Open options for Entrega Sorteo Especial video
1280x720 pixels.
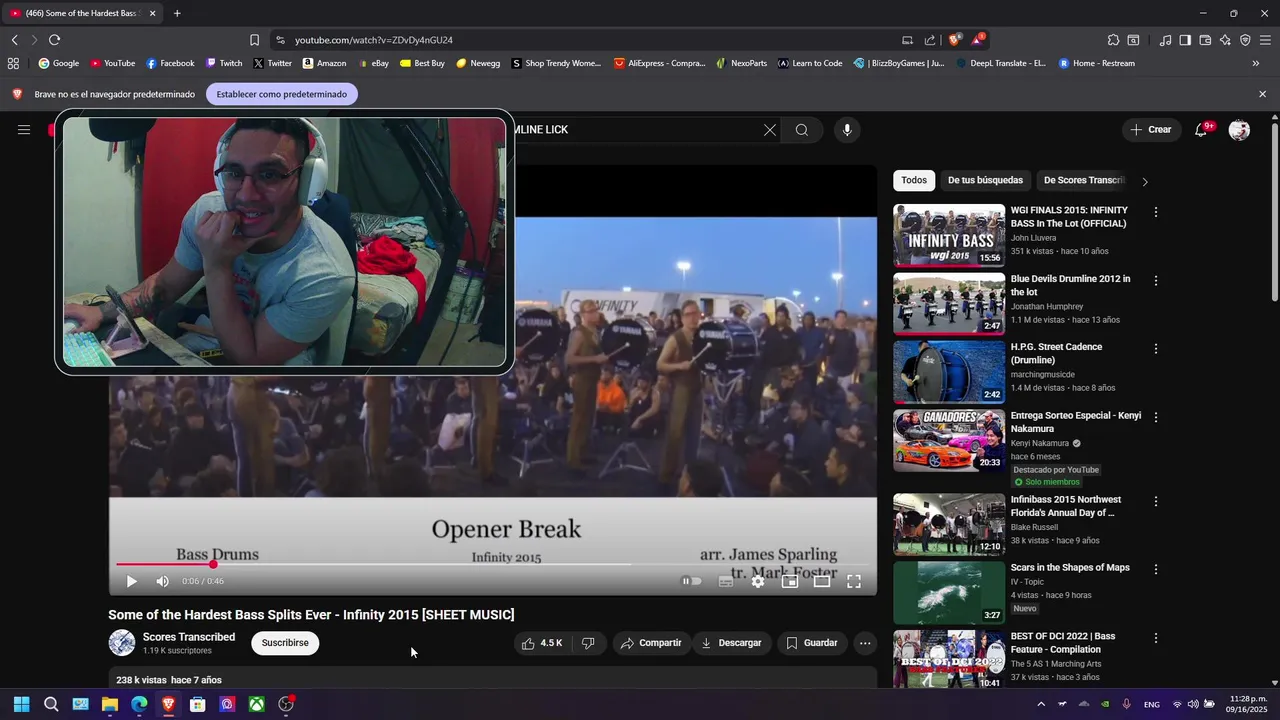1156,417
